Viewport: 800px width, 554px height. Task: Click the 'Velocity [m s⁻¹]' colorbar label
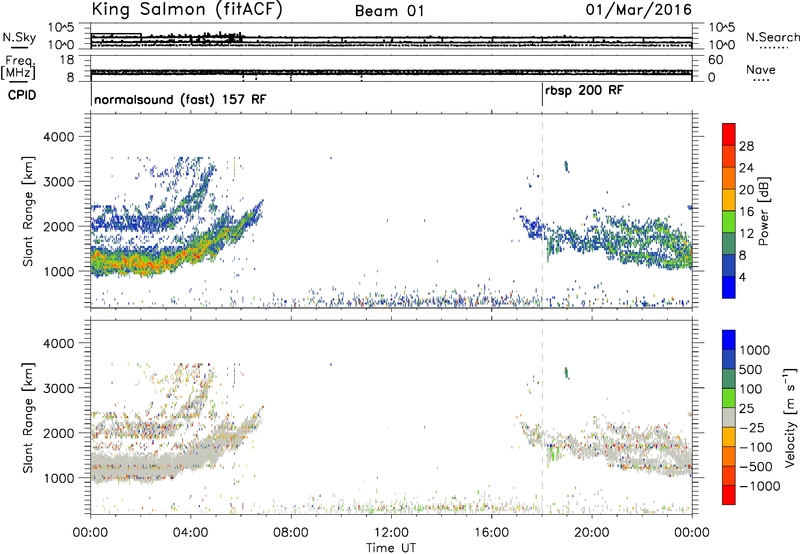click(x=790, y=417)
